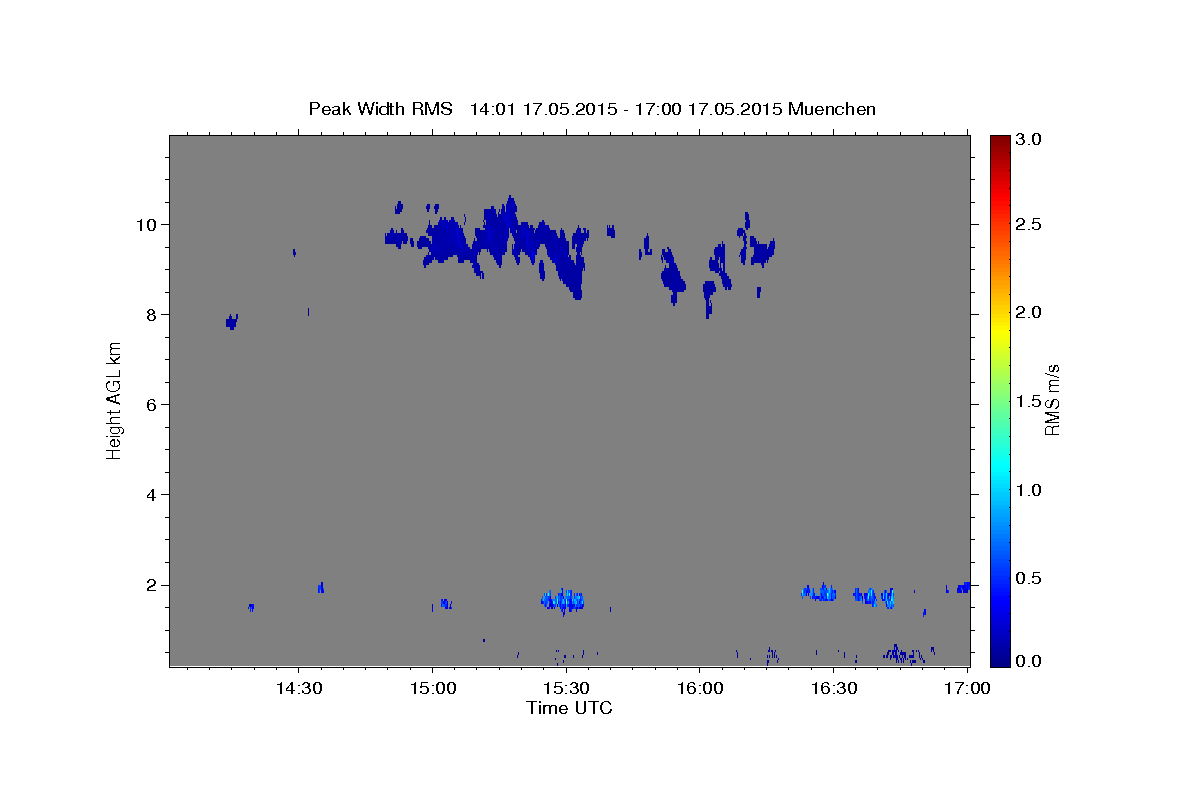
Task: Click the small cloud patch at 8 km near 14:15
Action: [232, 321]
